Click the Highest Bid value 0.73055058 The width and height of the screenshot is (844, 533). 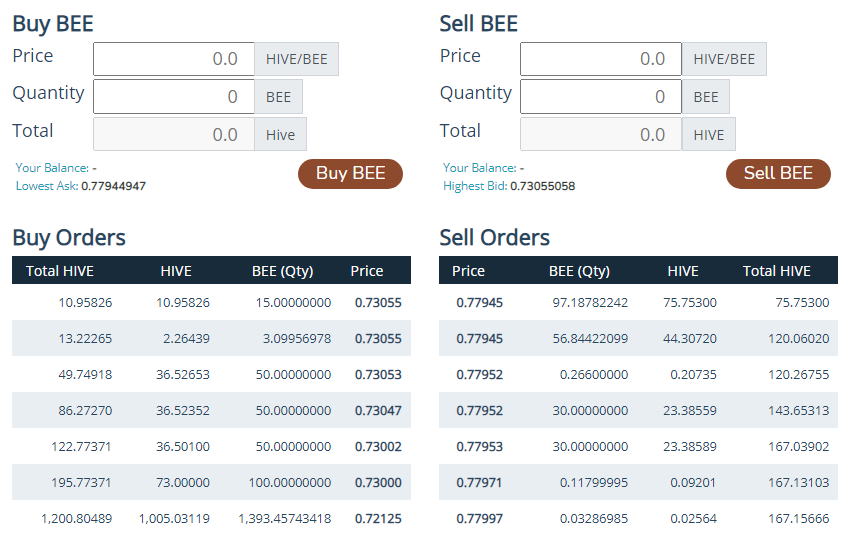click(543, 186)
